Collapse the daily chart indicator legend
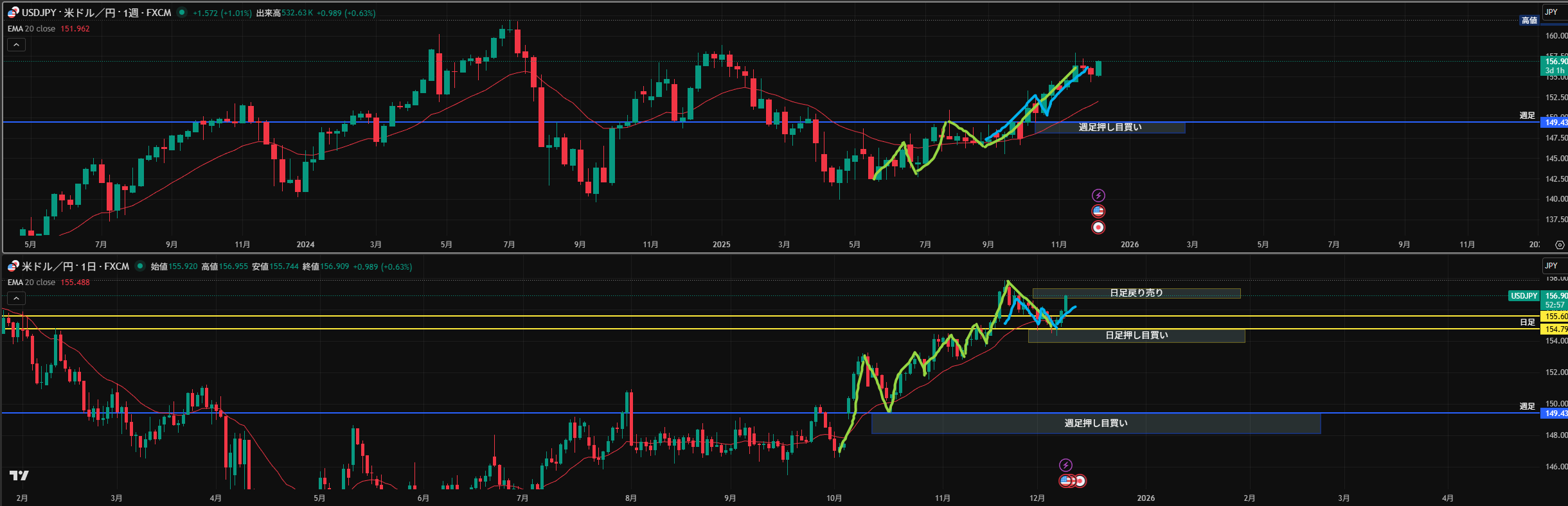The width and height of the screenshot is (1568, 506). coord(16,298)
